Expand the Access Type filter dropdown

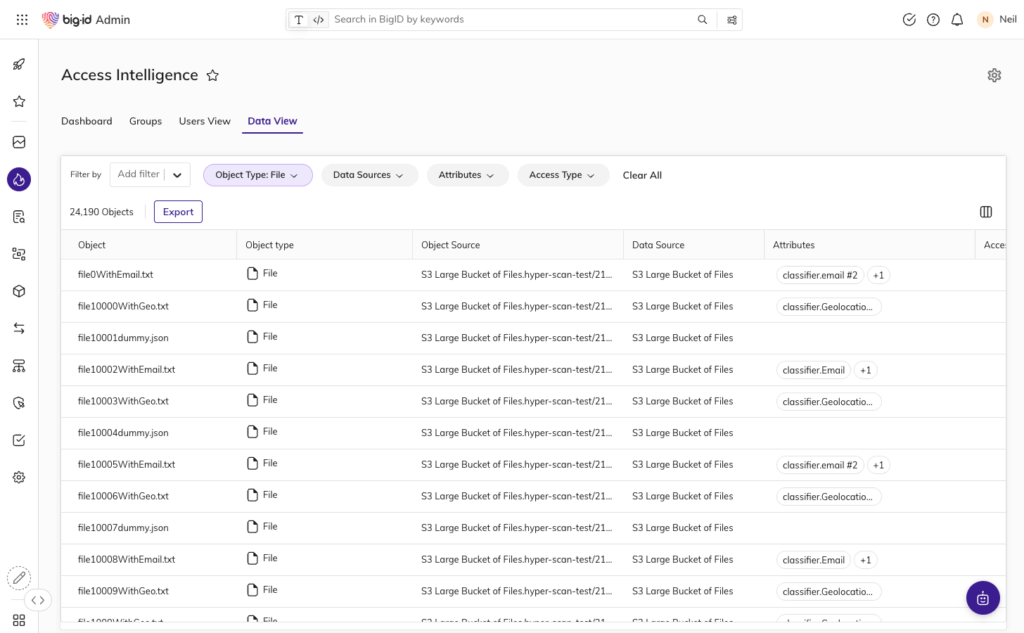562,175
